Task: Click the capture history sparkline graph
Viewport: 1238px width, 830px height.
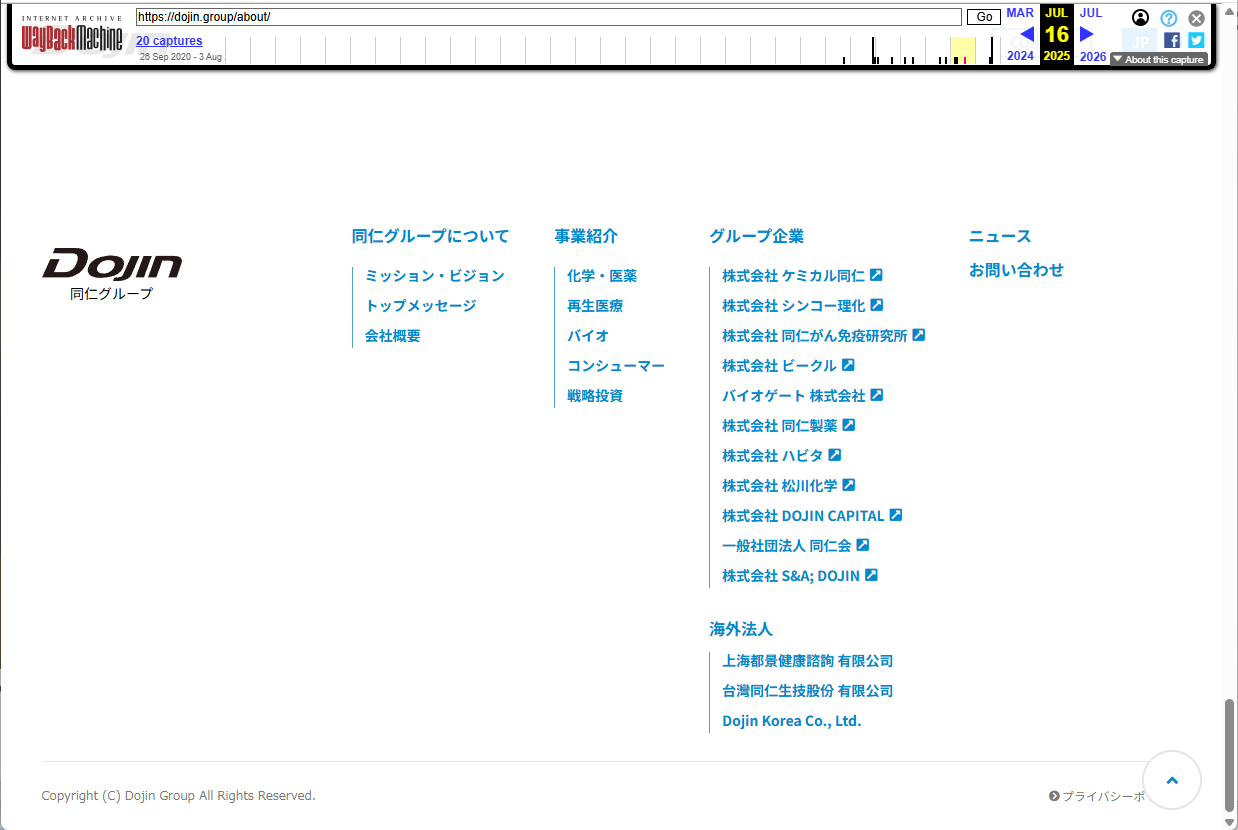Action: click(614, 50)
